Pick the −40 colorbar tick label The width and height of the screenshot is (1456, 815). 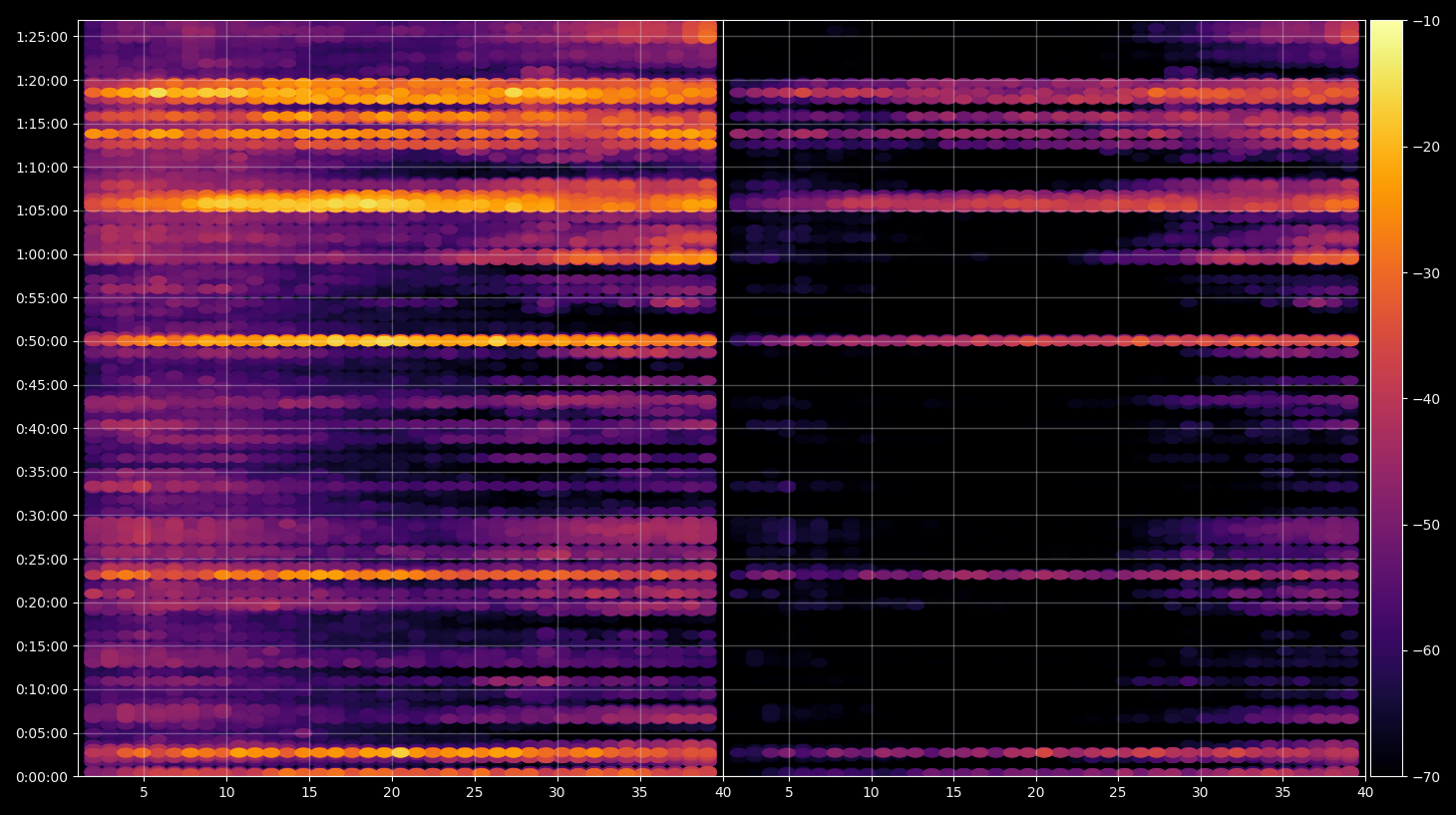[x=1426, y=399]
